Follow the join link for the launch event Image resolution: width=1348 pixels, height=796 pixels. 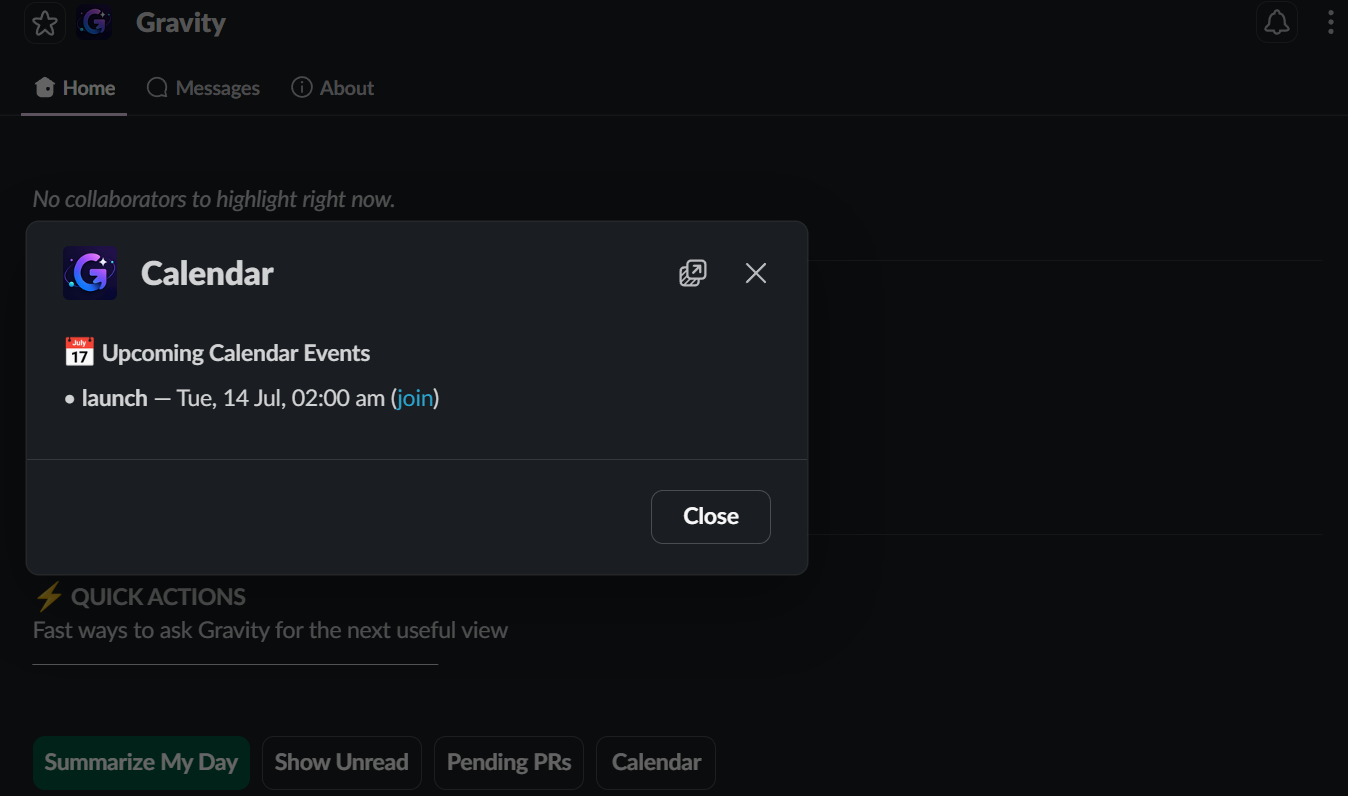pos(415,398)
